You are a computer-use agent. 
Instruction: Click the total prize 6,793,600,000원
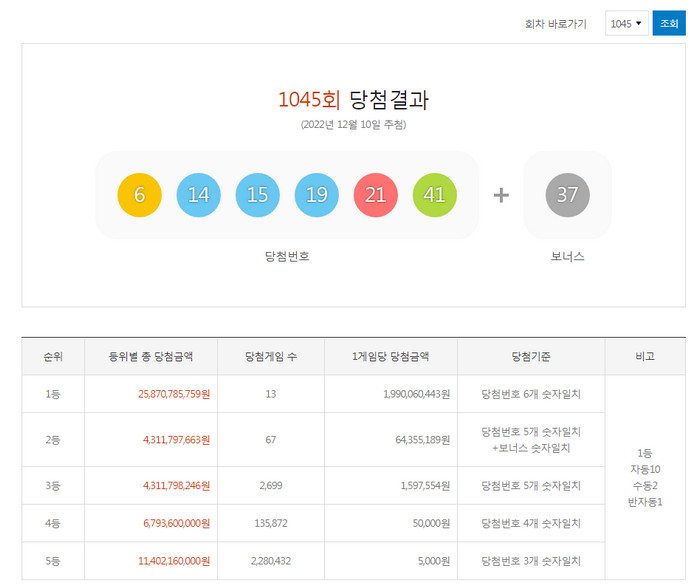(176, 523)
